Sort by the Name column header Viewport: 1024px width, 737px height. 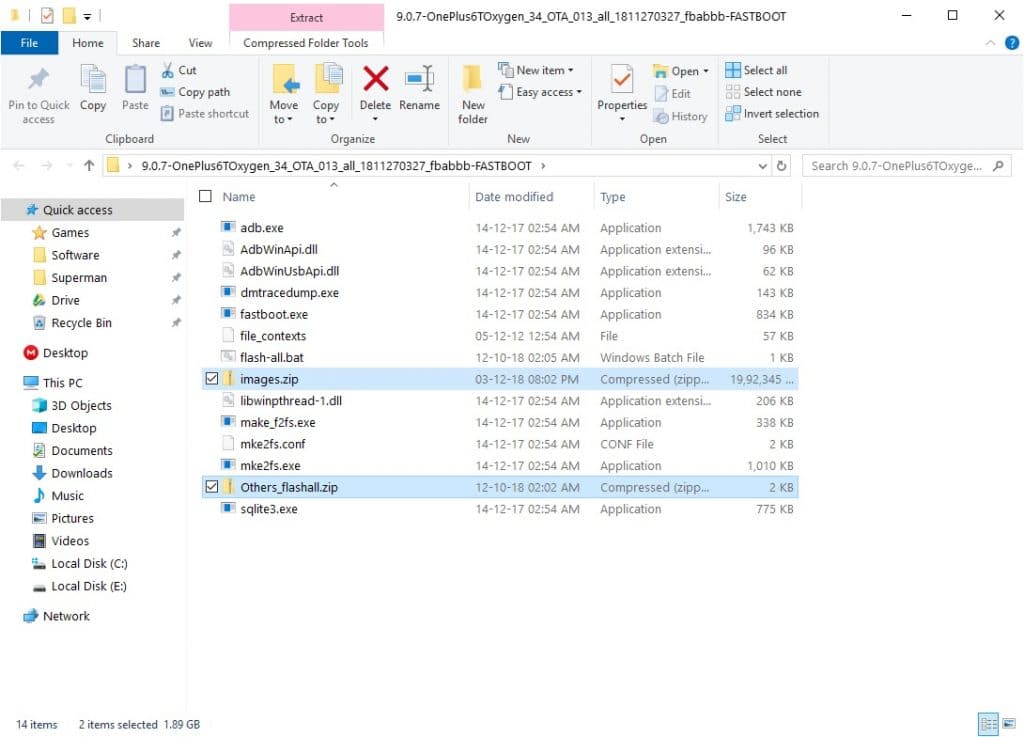tap(238, 196)
